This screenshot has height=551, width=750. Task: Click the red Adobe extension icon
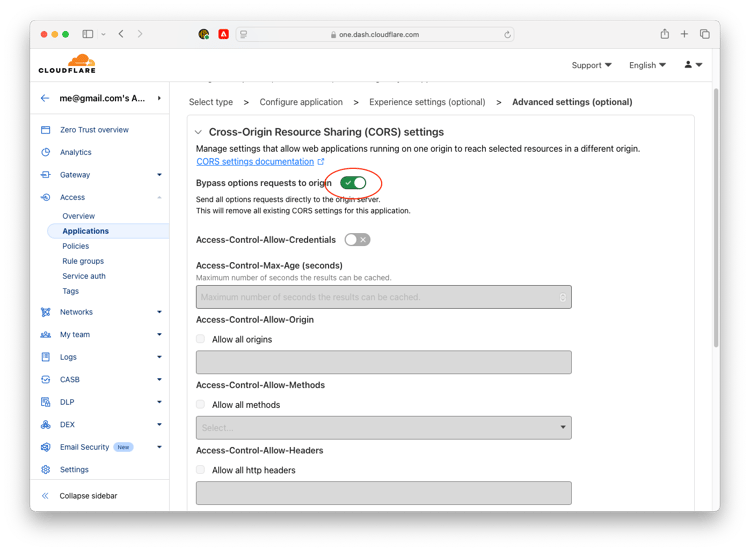coord(223,34)
